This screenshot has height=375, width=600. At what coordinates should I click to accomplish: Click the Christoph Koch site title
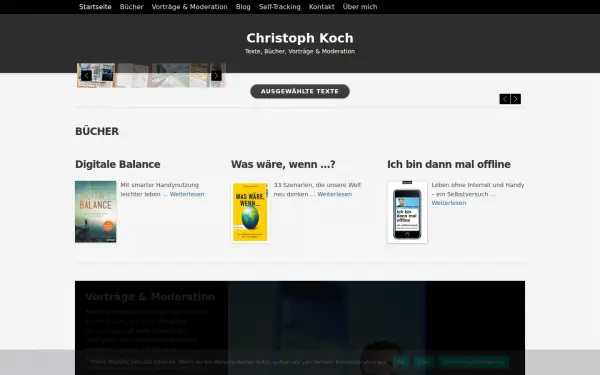[300, 38]
